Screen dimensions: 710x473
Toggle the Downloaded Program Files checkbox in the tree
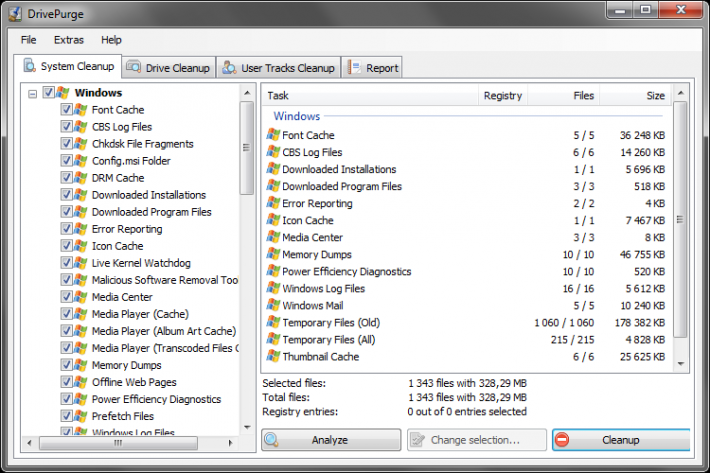[x=67, y=211]
